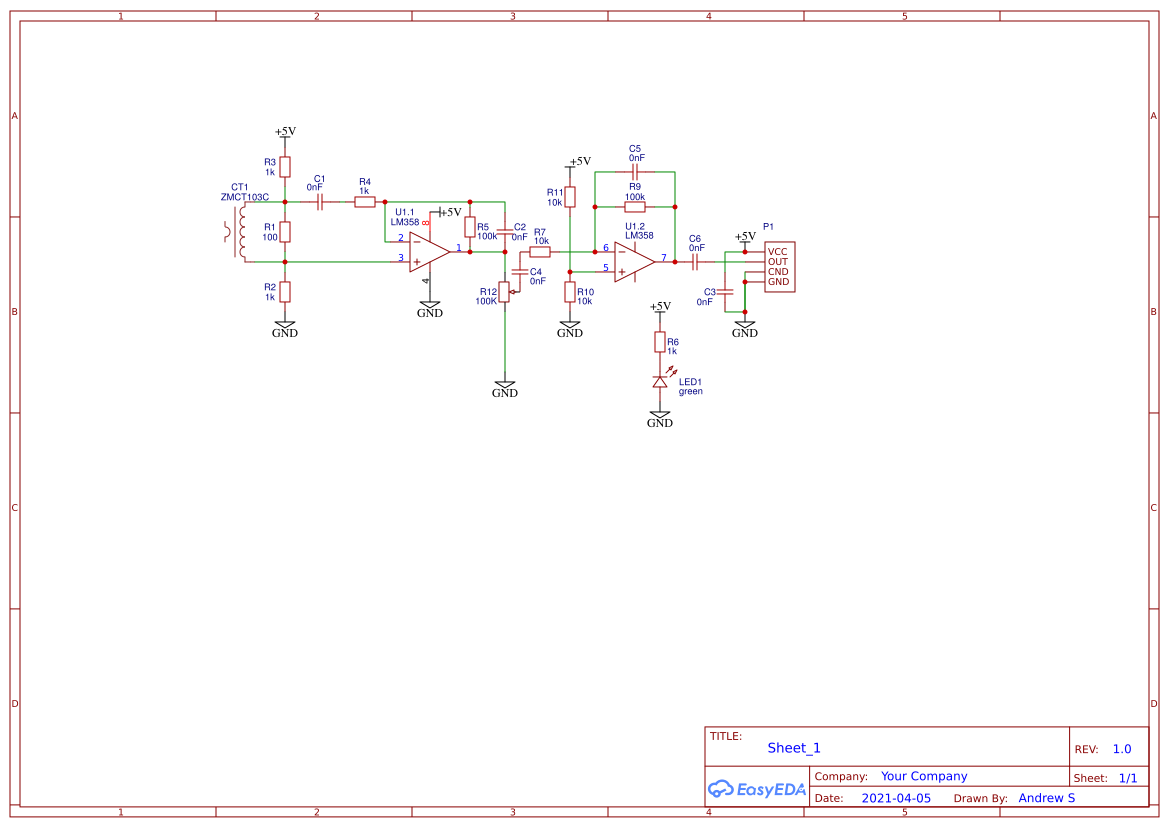The image size is (1169, 827).
Task: Click the +5V power label above R11
Action: click(580, 161)
